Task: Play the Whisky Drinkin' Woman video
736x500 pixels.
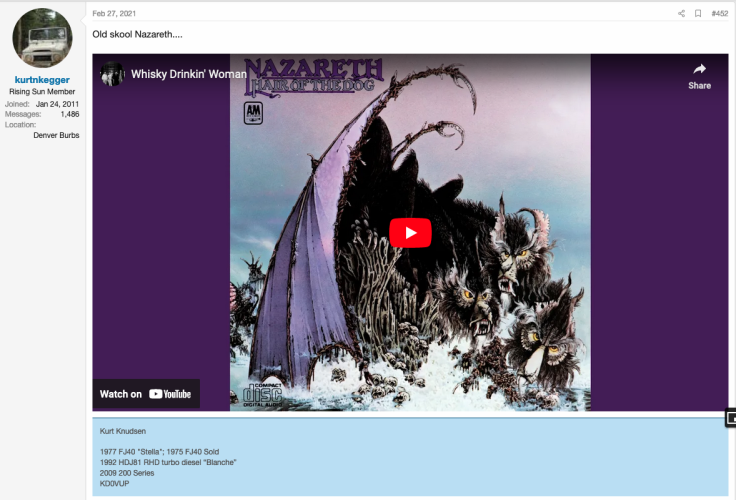Action: pos(410,232)
